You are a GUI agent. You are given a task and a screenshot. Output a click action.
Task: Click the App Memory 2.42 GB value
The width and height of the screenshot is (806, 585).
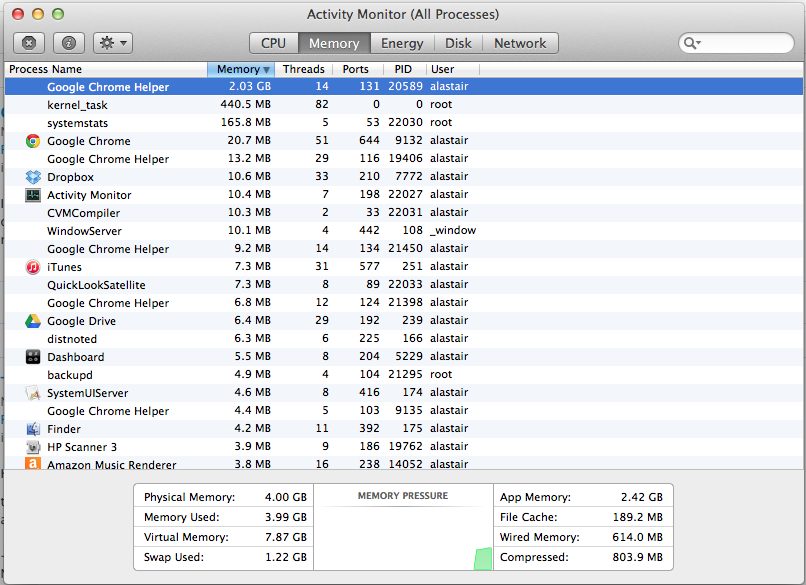(642, 497)
